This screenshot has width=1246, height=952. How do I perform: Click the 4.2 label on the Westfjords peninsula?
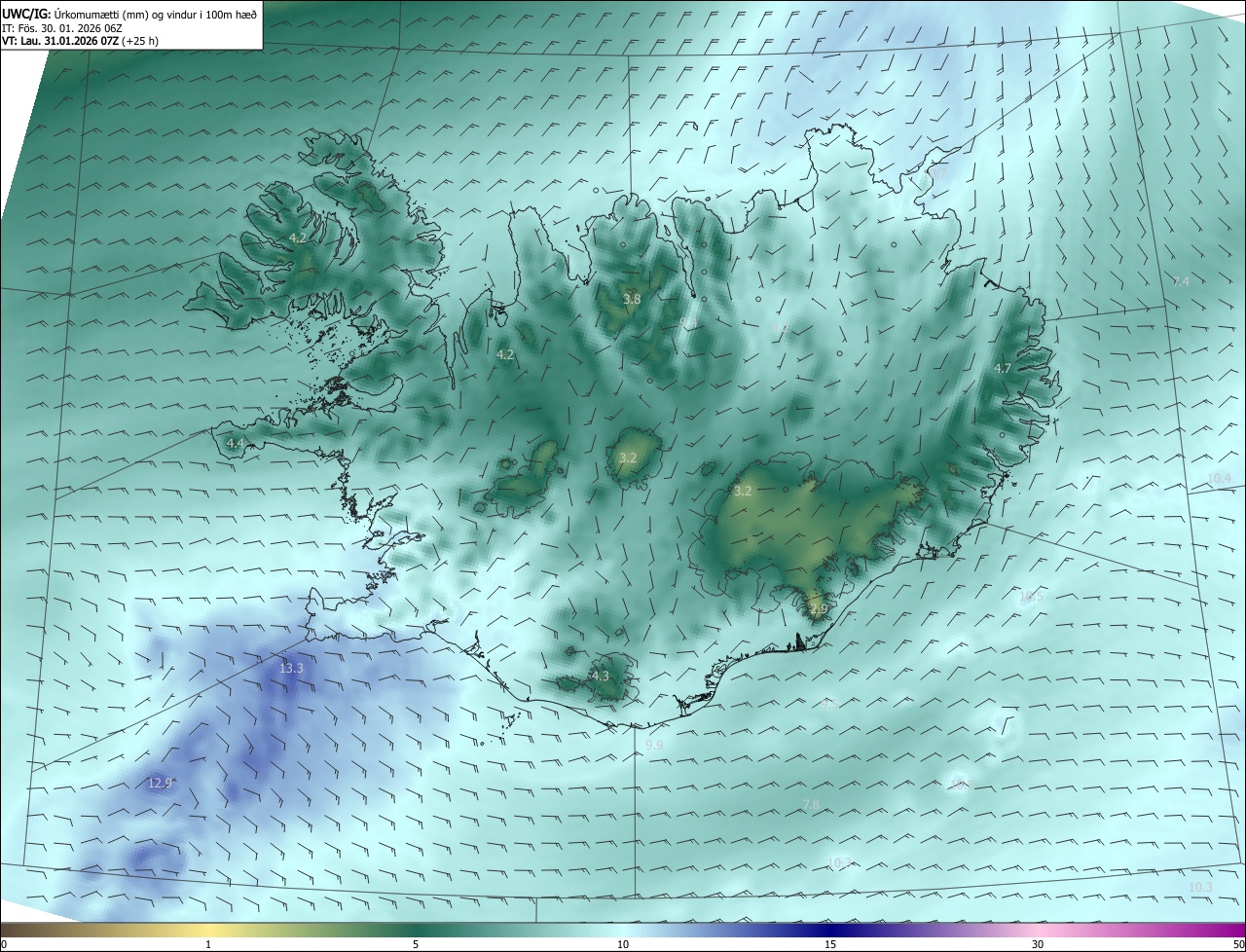point(298,238)
